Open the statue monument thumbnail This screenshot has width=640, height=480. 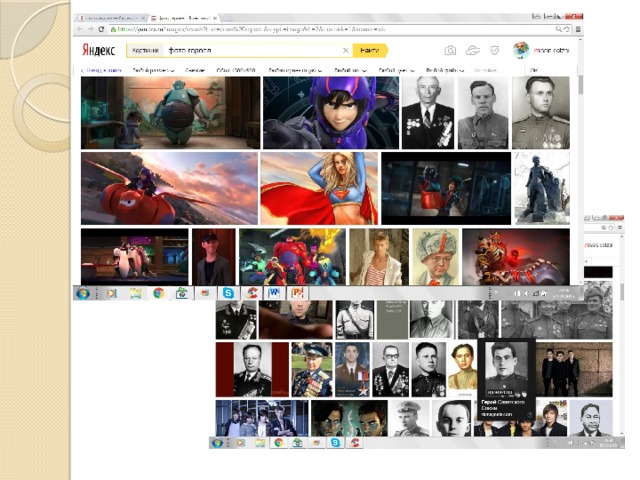(x=541, y=189)
